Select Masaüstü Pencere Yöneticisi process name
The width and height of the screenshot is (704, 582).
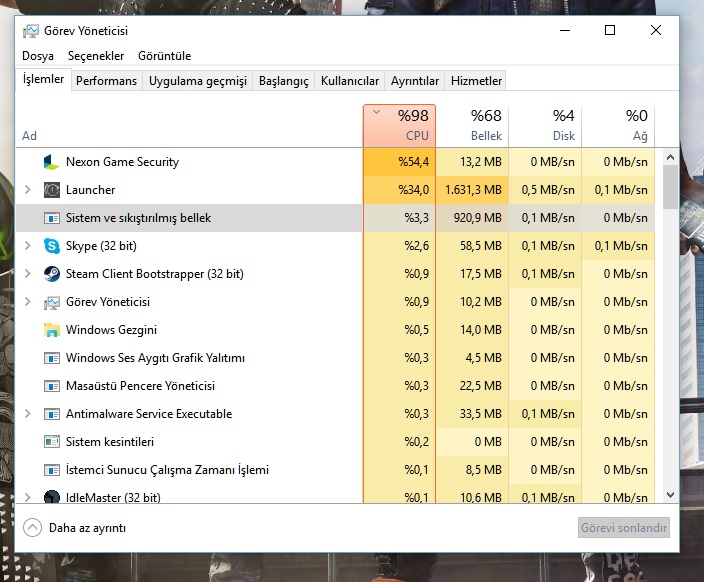pyautogui.click(x=140, y=386)
